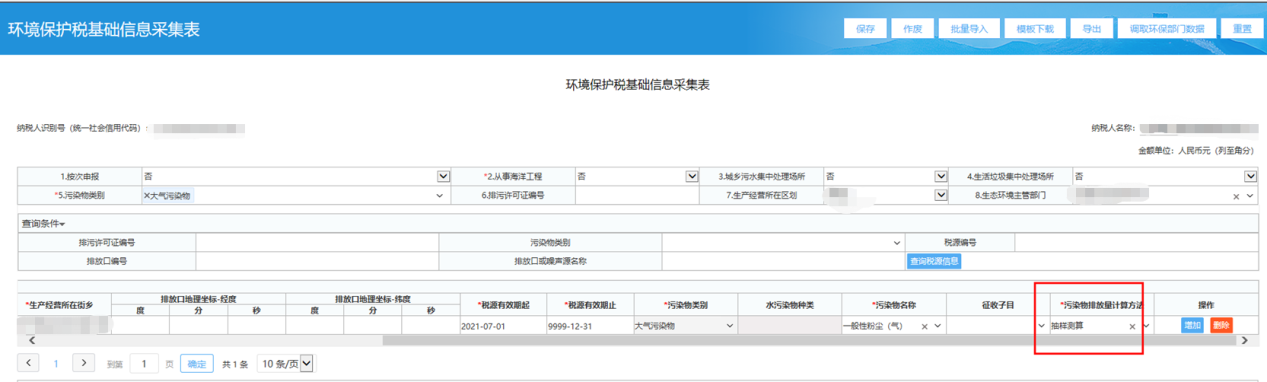The image size is (1267, 382).
Task: Expand the 5.污染物类别 selector arrow
Action: click(x=440, y=196)
